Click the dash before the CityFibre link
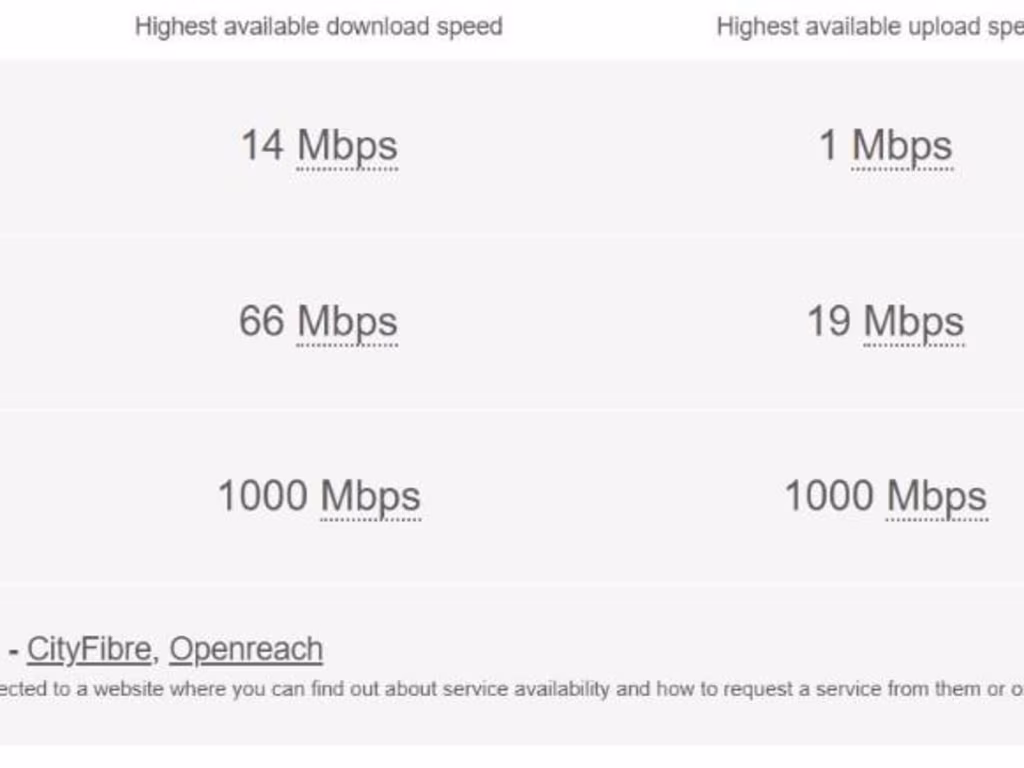The width and height of the screenshot is (1024, 768). (x=14, y=651)
